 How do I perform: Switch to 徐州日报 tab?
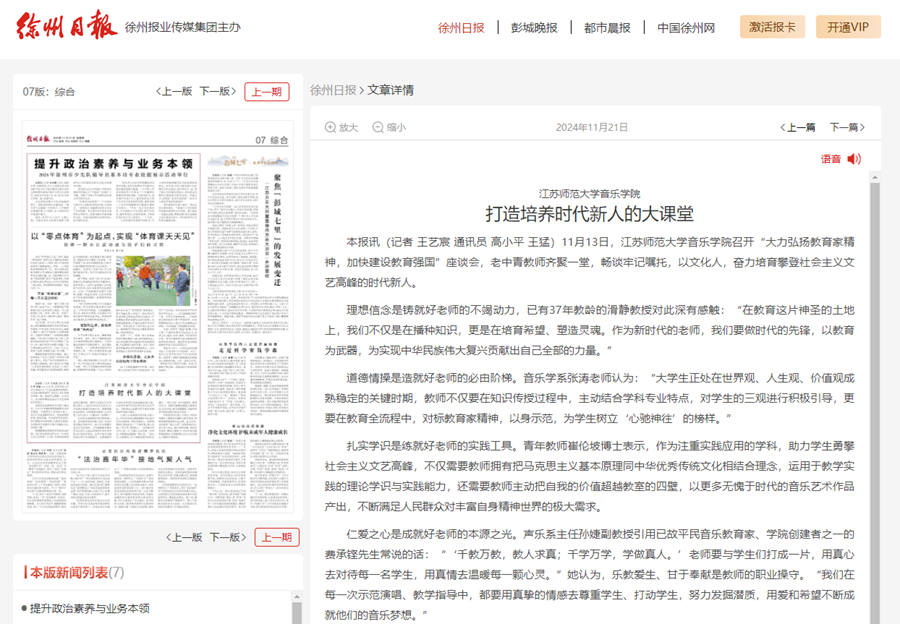tap(461, 27)
